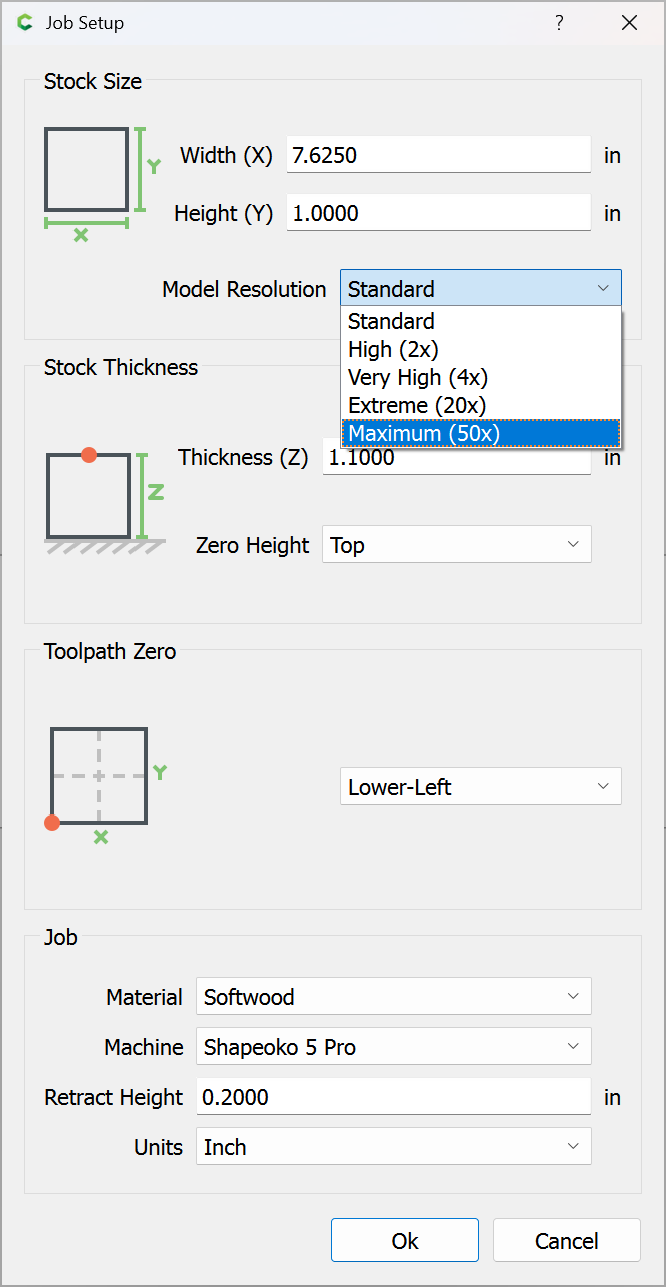
Task: Open the Machine Shapeoko 5 Pro dropdown
Action: (393, 1047)
